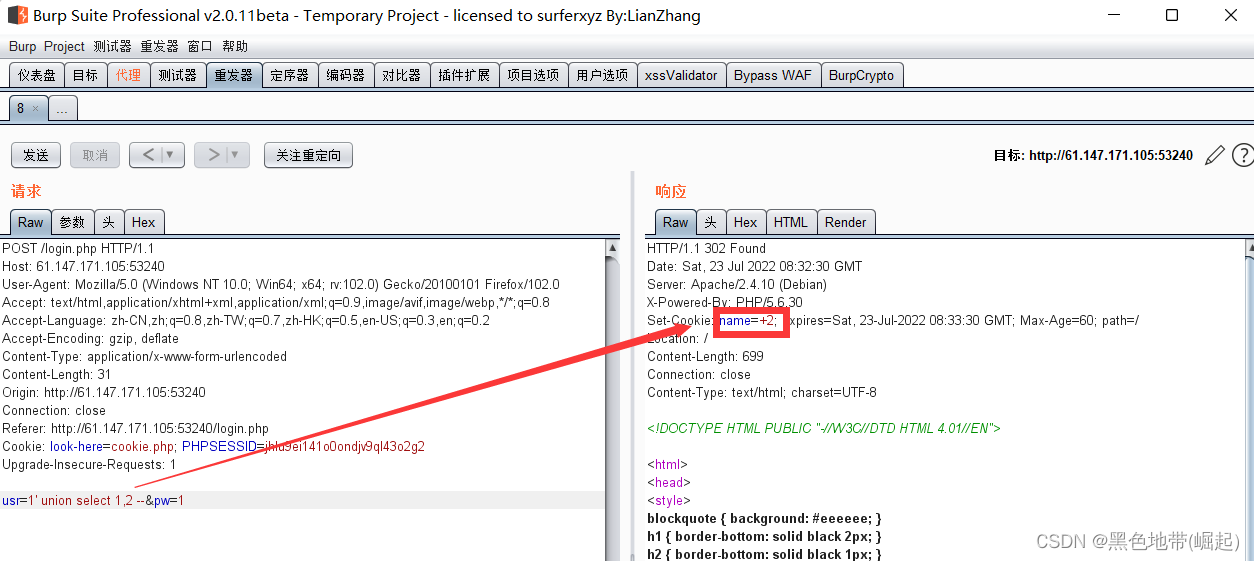Click the pencil icon to edit the target
Screen dimensions: 1254x561
coord(1214,155)
